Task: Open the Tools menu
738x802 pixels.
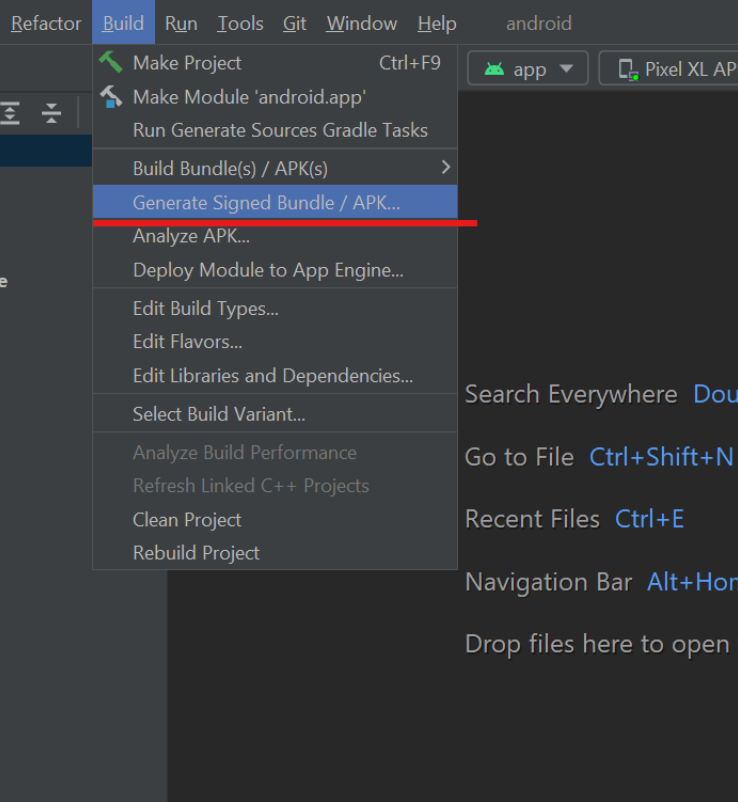Action: [240, 23]
